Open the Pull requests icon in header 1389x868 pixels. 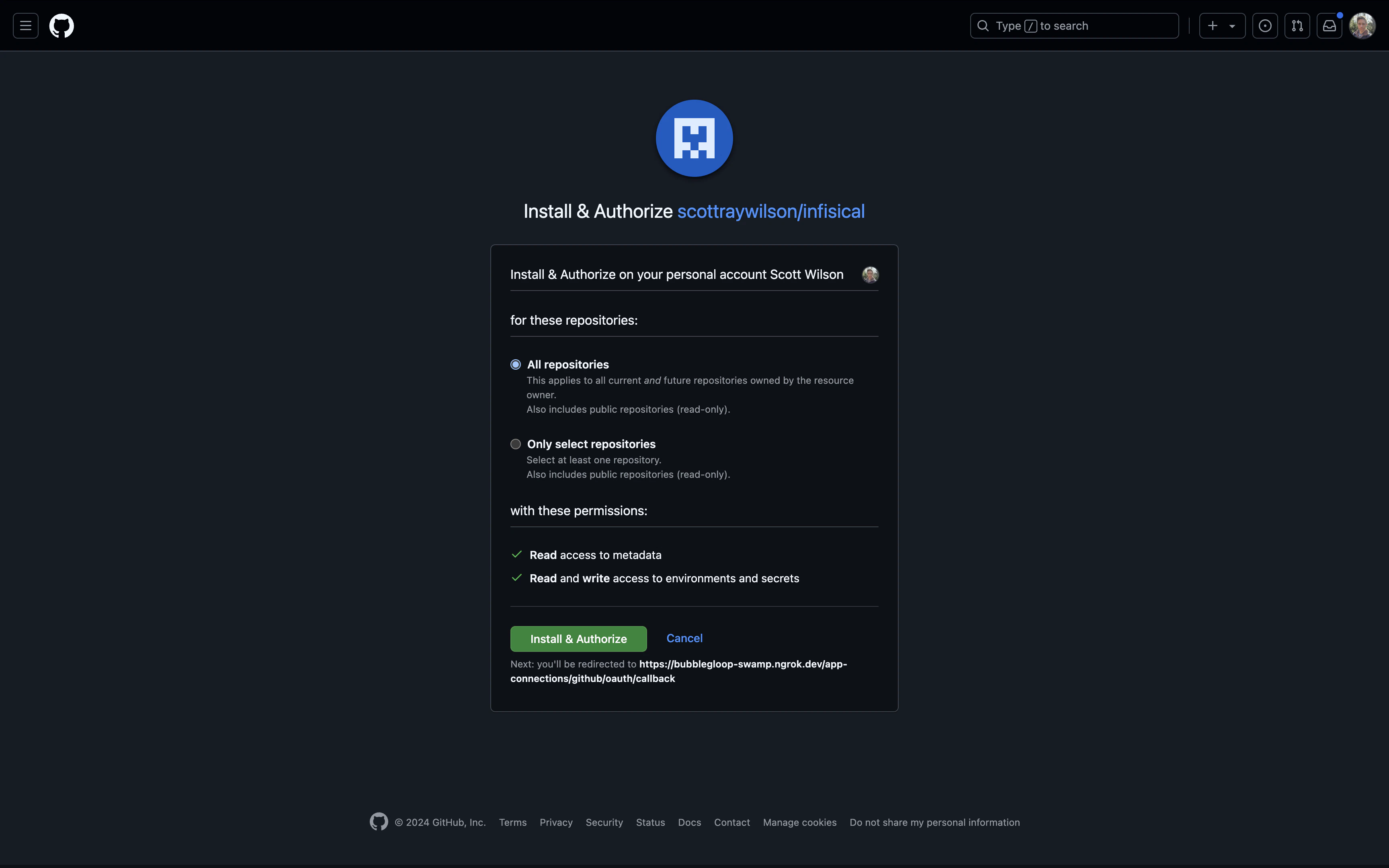1297,26
